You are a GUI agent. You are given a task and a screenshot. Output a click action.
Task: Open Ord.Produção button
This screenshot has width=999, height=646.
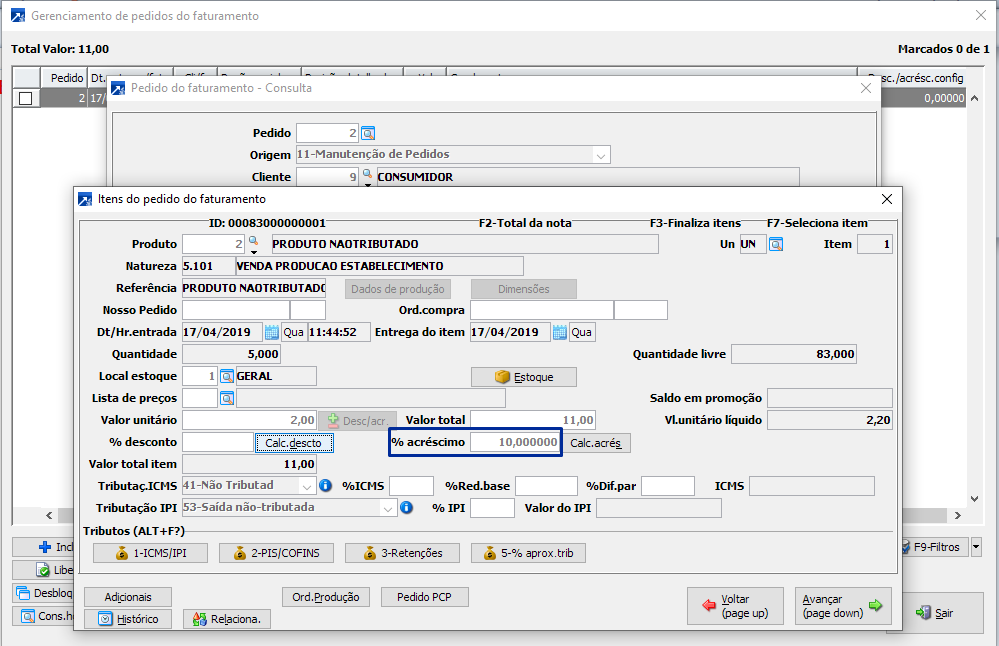click(326, 597)
